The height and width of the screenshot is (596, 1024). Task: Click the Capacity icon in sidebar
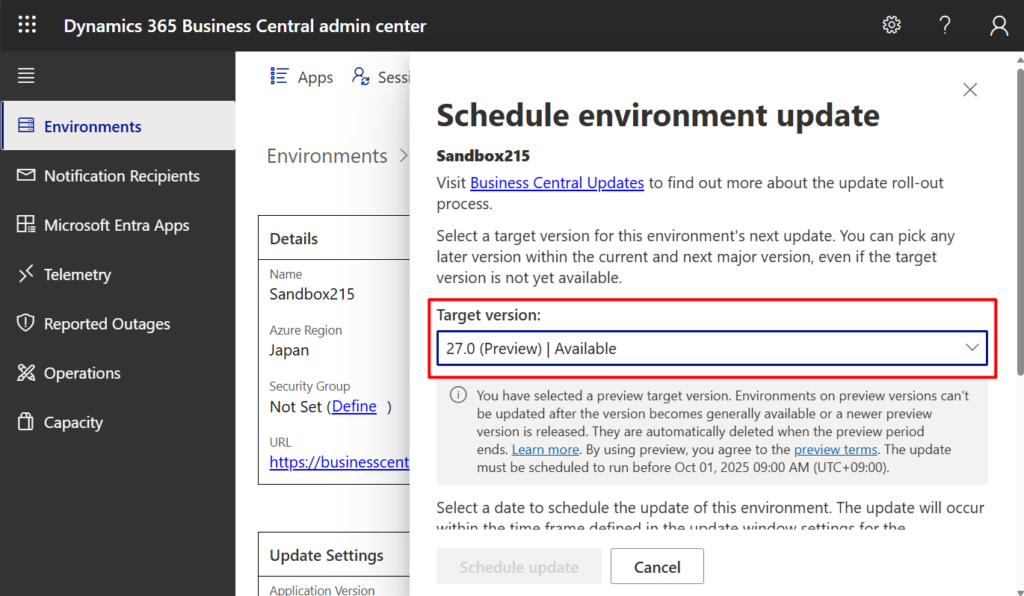(26, 422)
